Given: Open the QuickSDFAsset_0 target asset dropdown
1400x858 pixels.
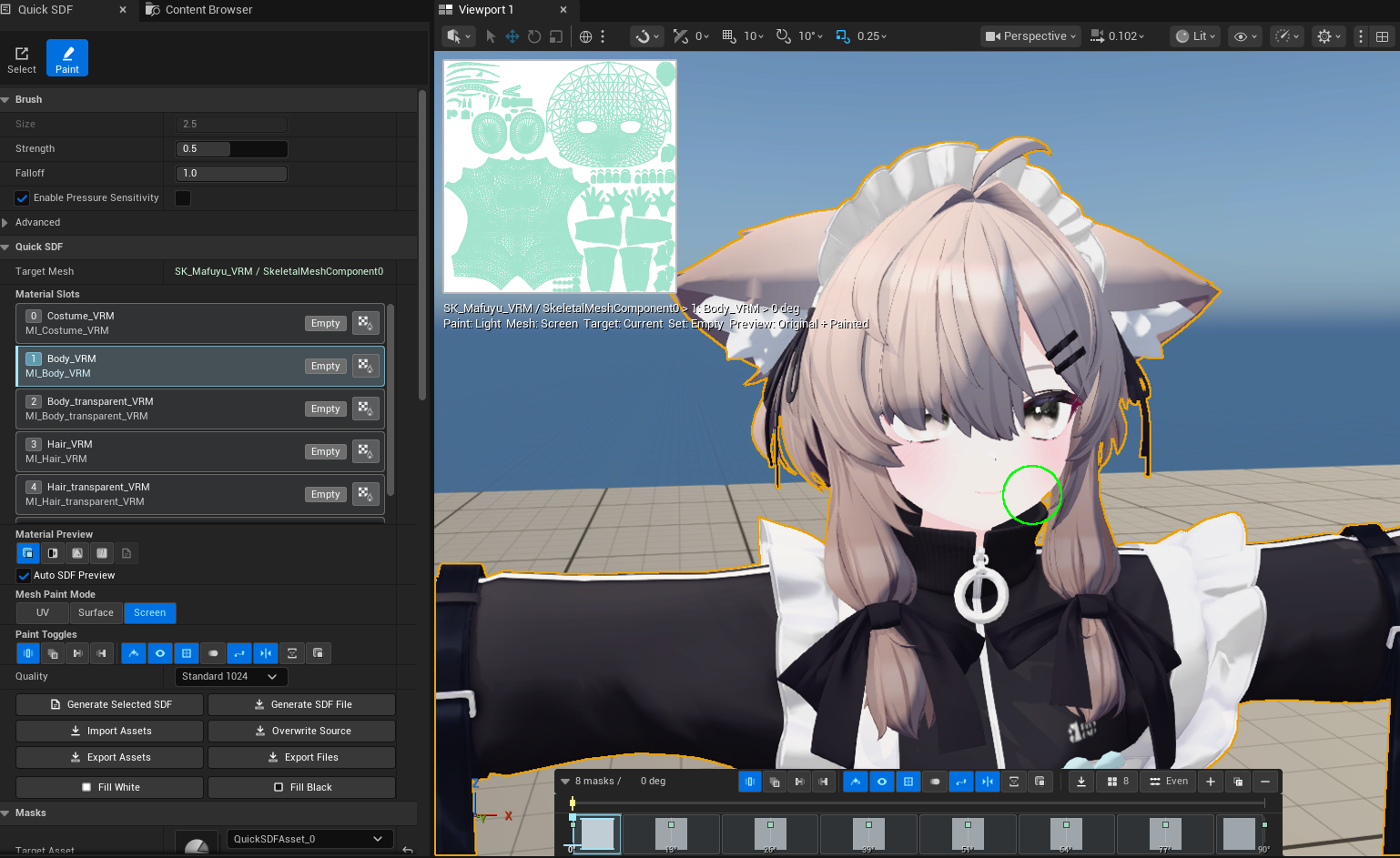Looking at the screenshot, I should pyautogui.click(x=310, y=839).
